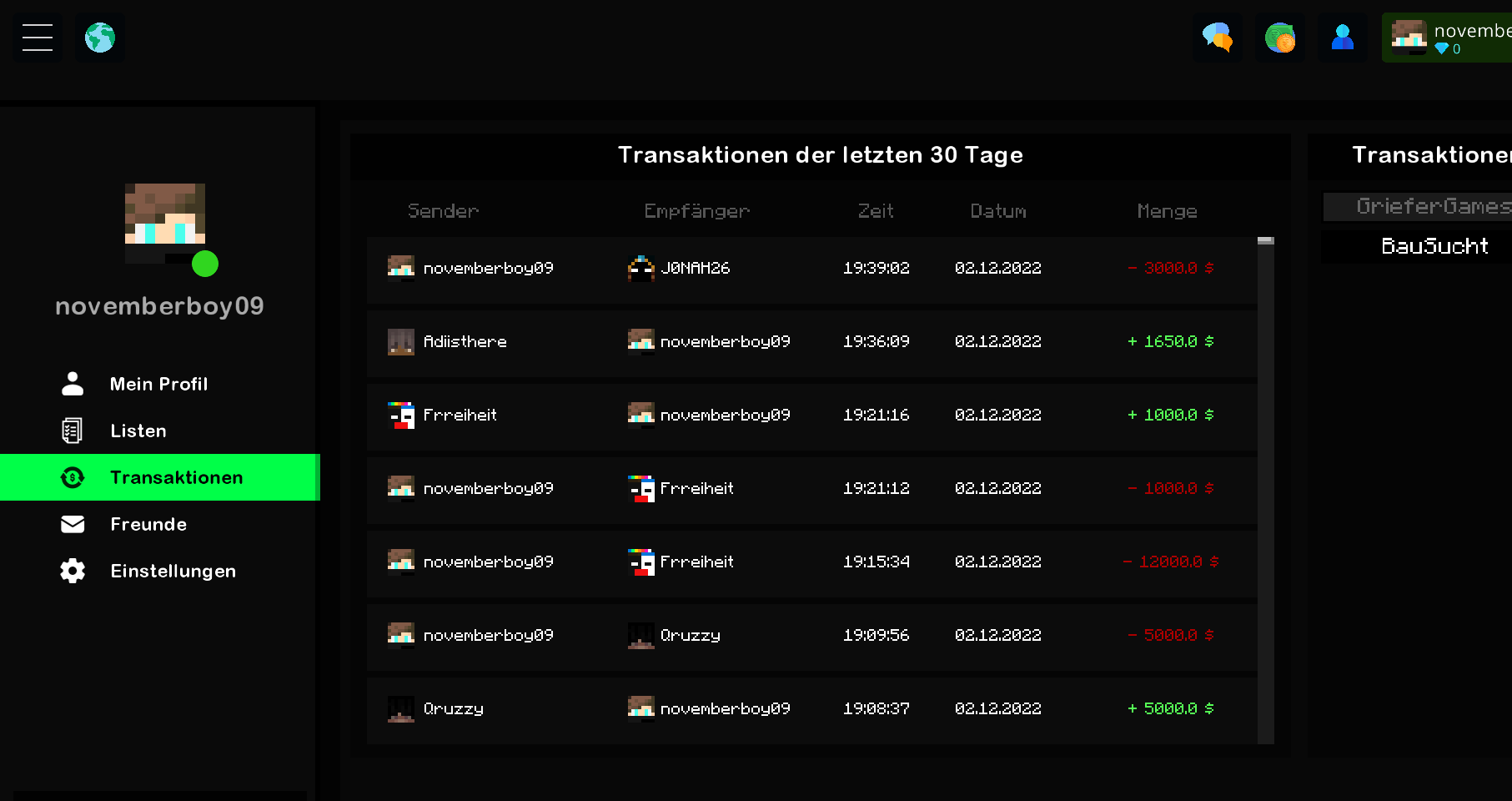1512x801 pixels.
Task: Select Transaktionen in the sidebar
Action: pyautogui.click(x=160, y=477)
